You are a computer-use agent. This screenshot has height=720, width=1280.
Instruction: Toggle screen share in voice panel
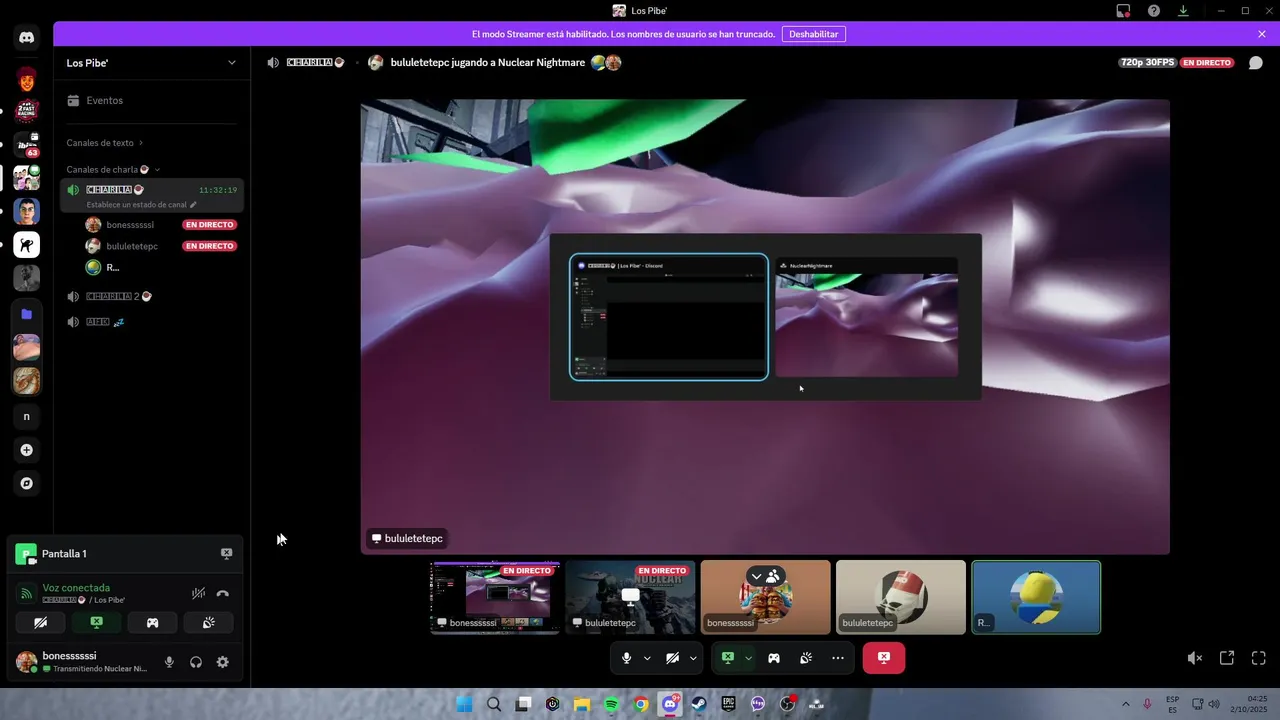pyautogui.click(x=96, y=622)
